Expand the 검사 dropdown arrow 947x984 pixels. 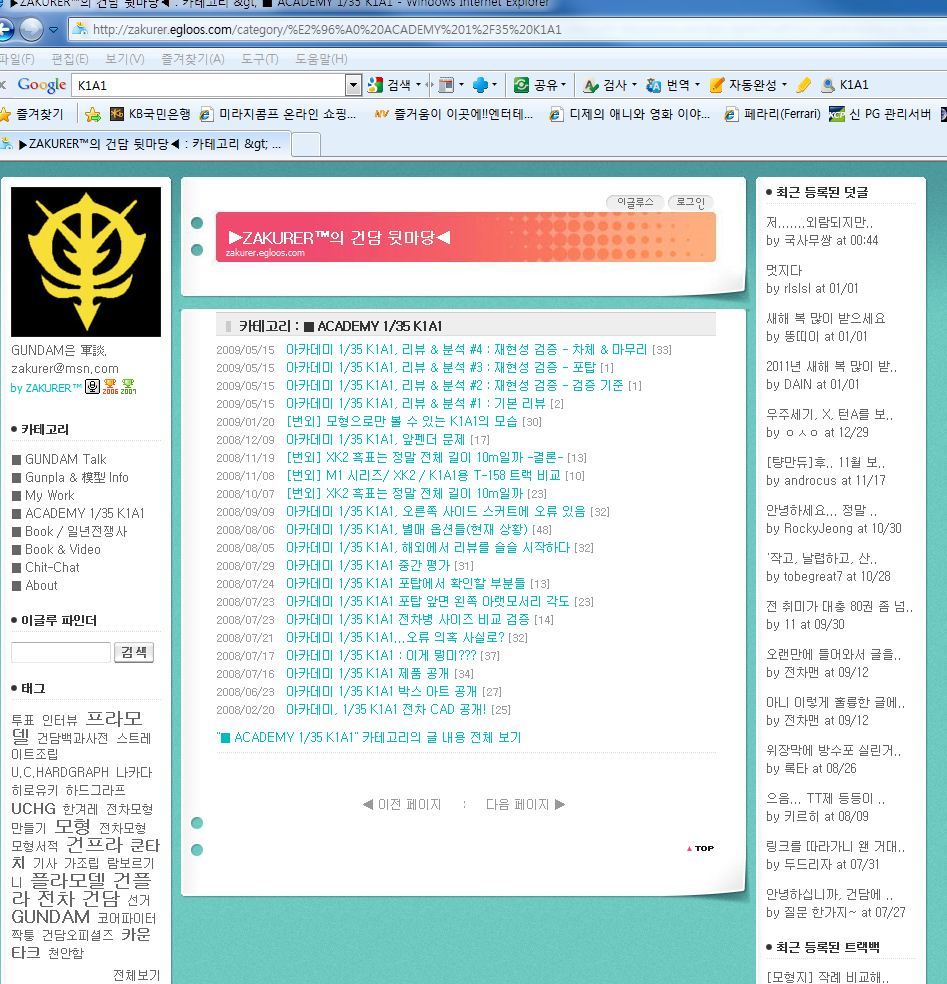pyautogui.click(x=634, y=85)
